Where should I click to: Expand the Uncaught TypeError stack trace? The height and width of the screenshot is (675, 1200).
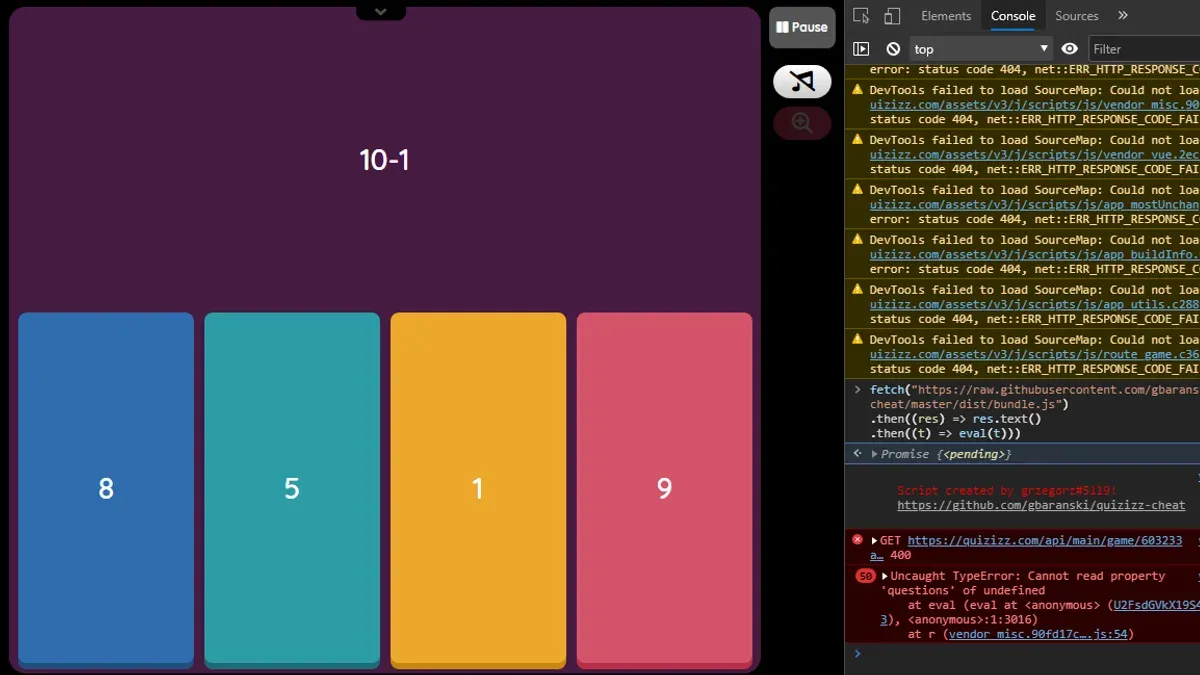(x=885, y=576)
